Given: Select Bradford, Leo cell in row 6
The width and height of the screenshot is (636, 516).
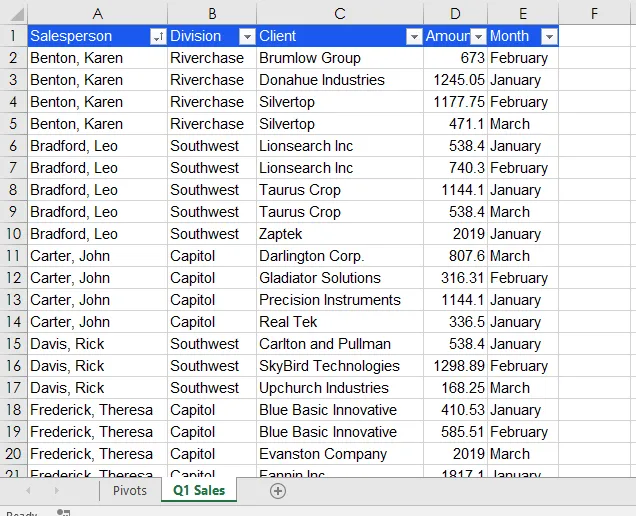Looking at the screenshot, I should click(97, 146).
